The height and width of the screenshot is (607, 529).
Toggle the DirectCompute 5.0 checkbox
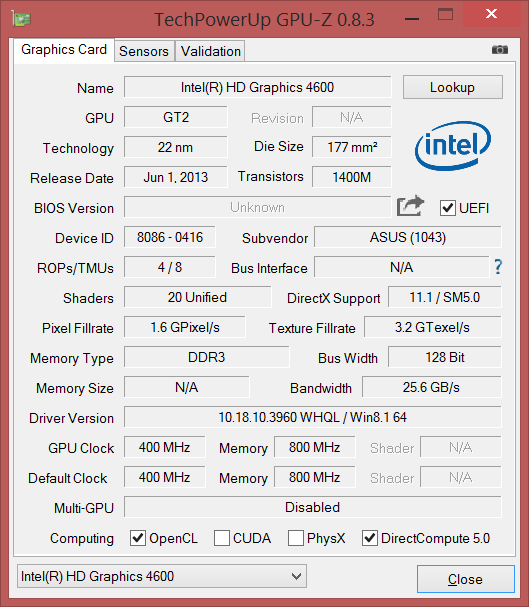click(x=370, y=538)
